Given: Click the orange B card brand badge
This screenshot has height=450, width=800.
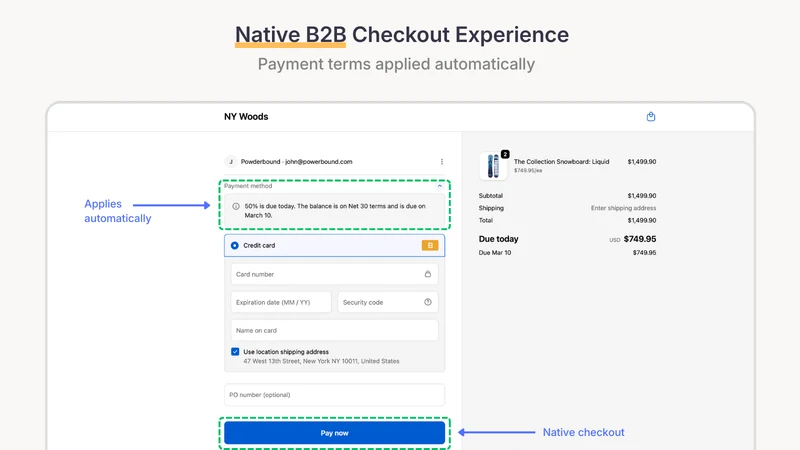Looking at the screenshot, I should (x=430, y=245).
